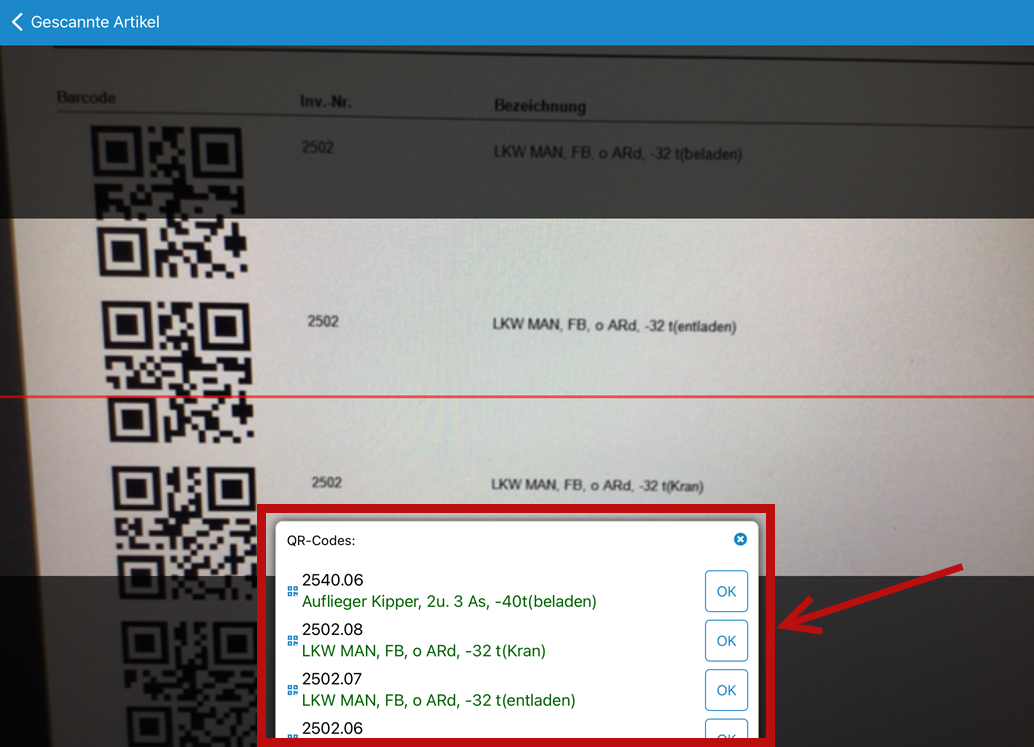Select entry number 2502.07
Screen dimensions: 1034x747
(332, 678)
